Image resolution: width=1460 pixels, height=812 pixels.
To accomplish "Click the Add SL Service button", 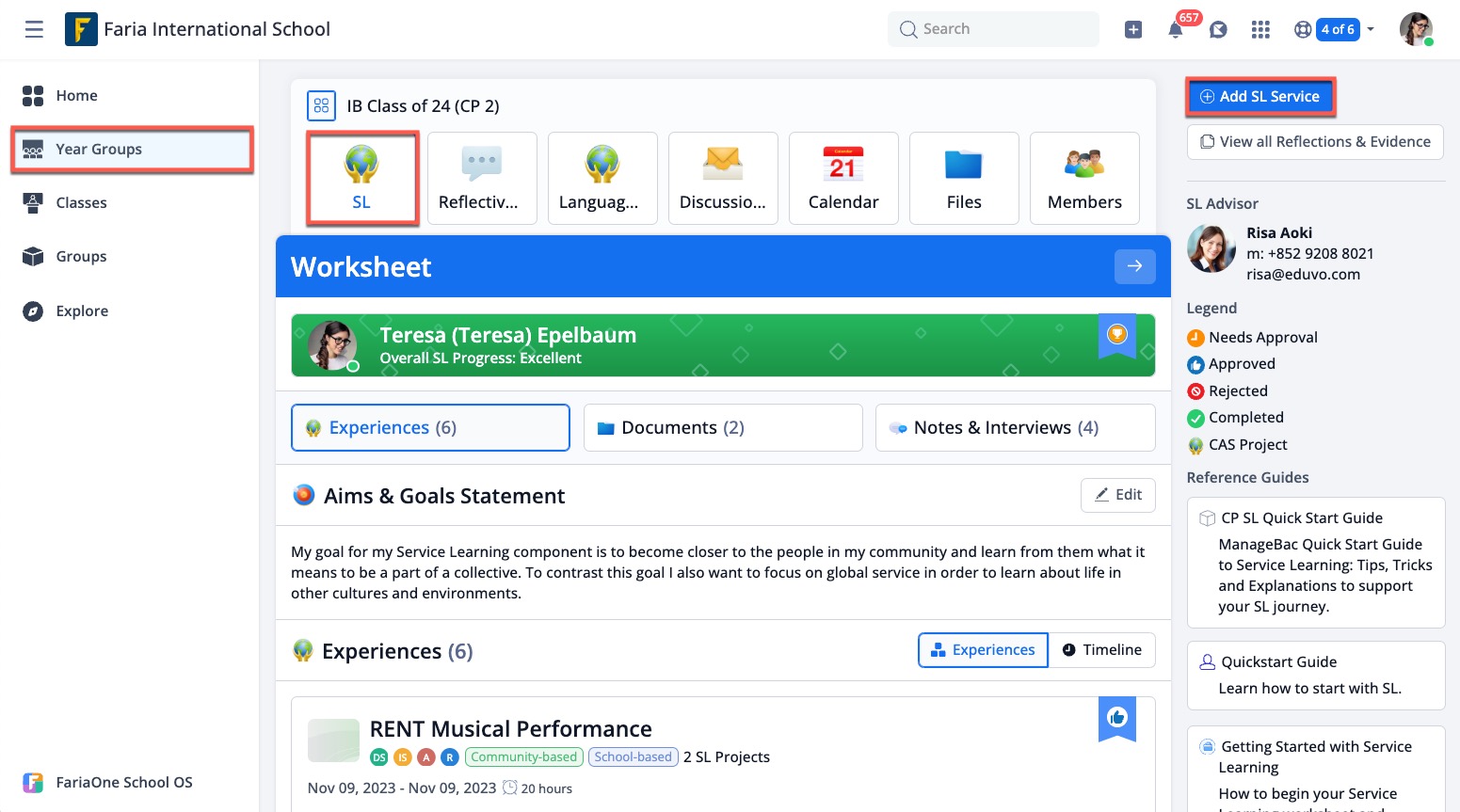I will click(1260, 96).
